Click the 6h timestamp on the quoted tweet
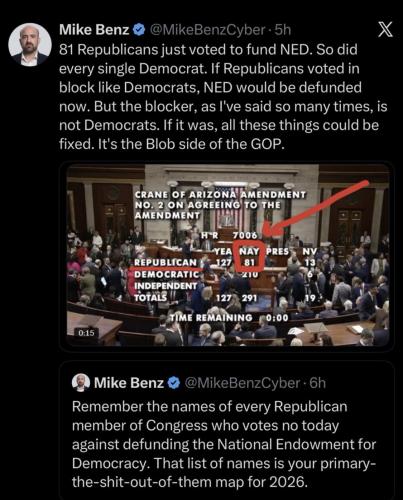This screenshot has width=403, height=500. click(317, 383)
